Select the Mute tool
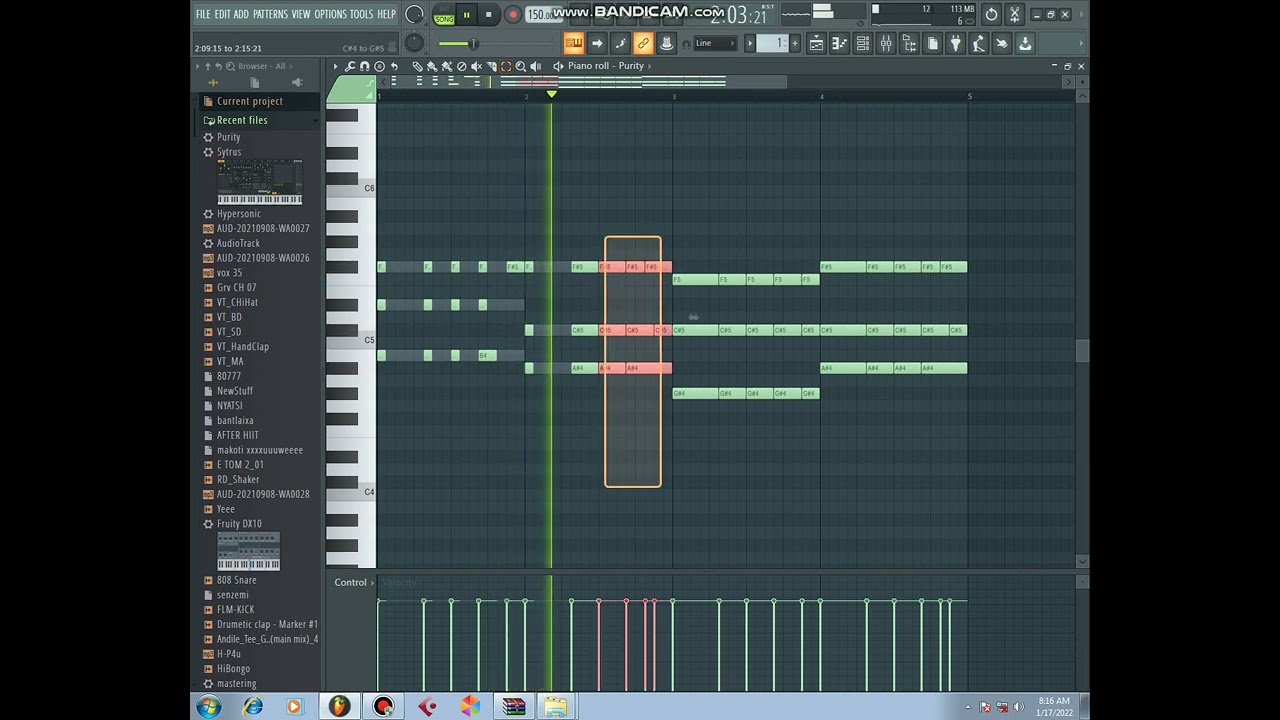Viewport: 1280px width, 720px height. coord(476,66)
